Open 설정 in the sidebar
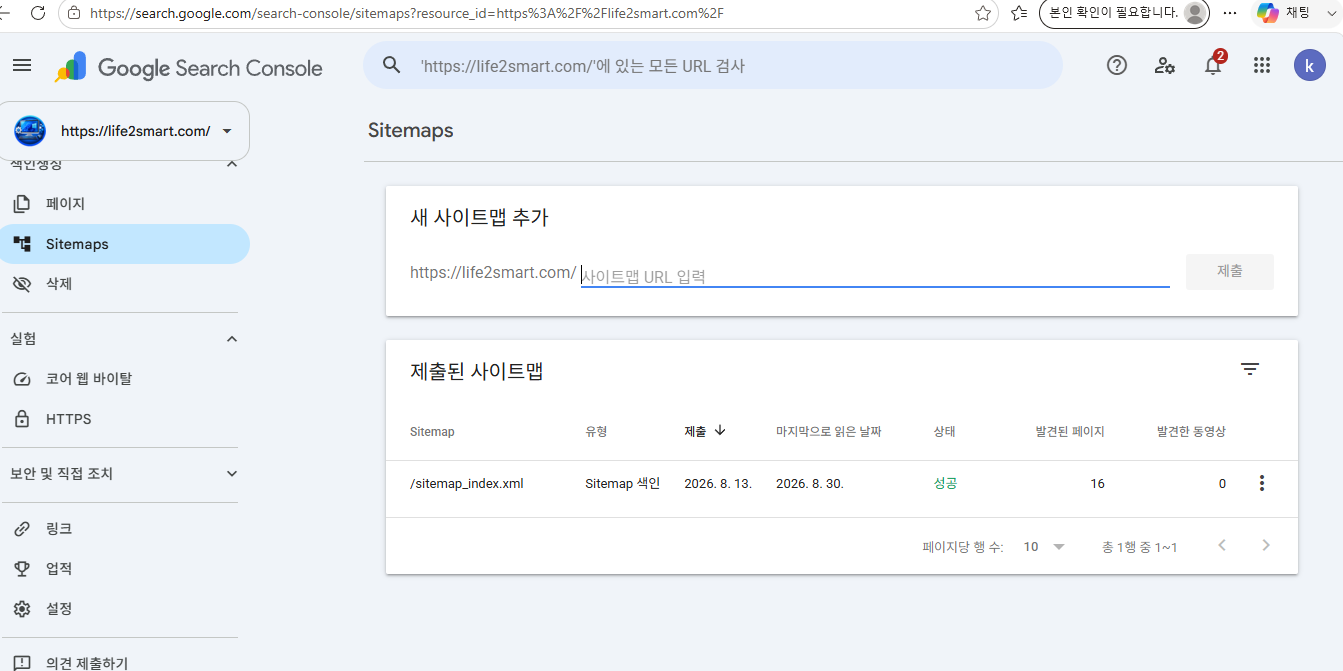The width and height of the screenshot is (1343, 671). pos(125,609)
